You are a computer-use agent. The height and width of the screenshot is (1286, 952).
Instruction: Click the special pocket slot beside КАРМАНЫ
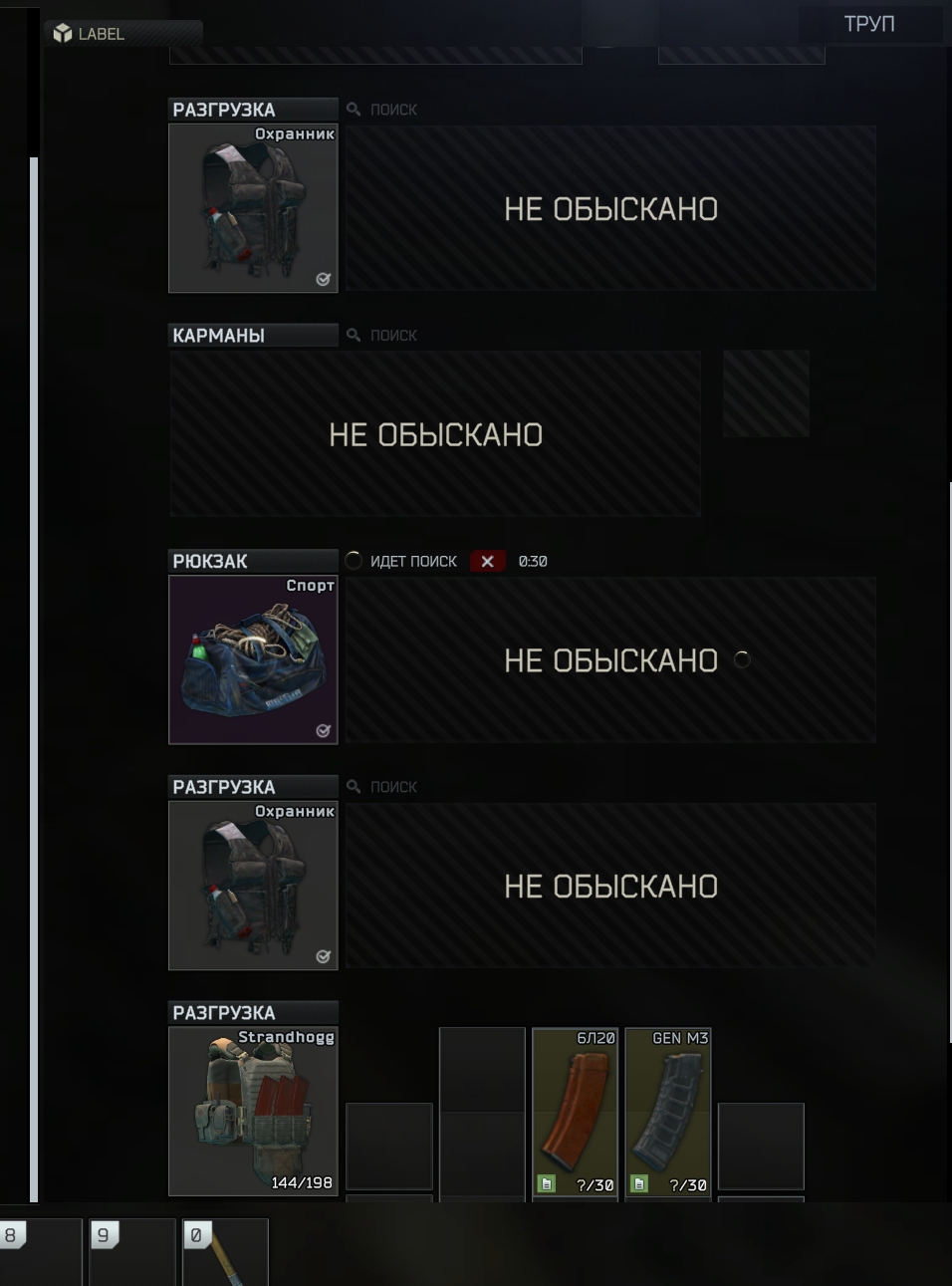point(766,393)
